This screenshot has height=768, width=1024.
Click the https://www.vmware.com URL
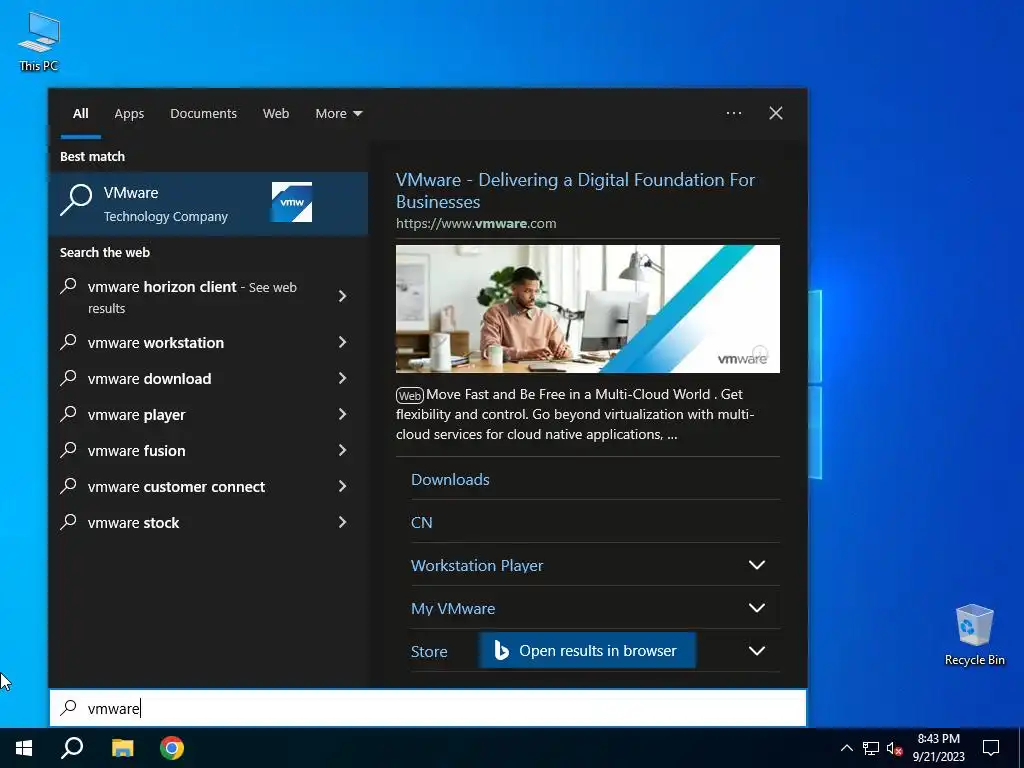[x=476, y=223]
